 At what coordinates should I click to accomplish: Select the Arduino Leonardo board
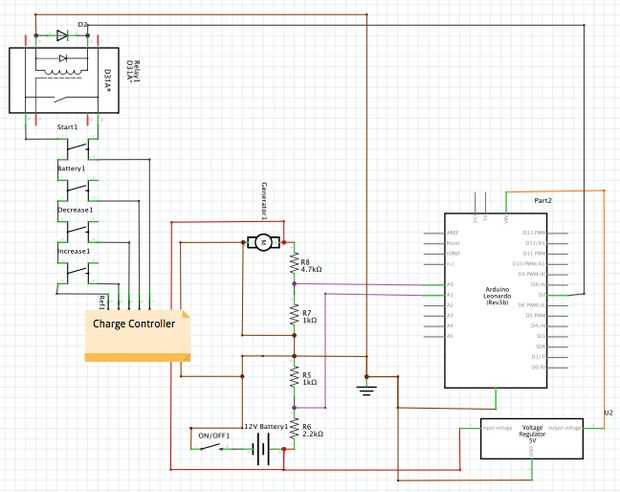(x=496, y=301)
